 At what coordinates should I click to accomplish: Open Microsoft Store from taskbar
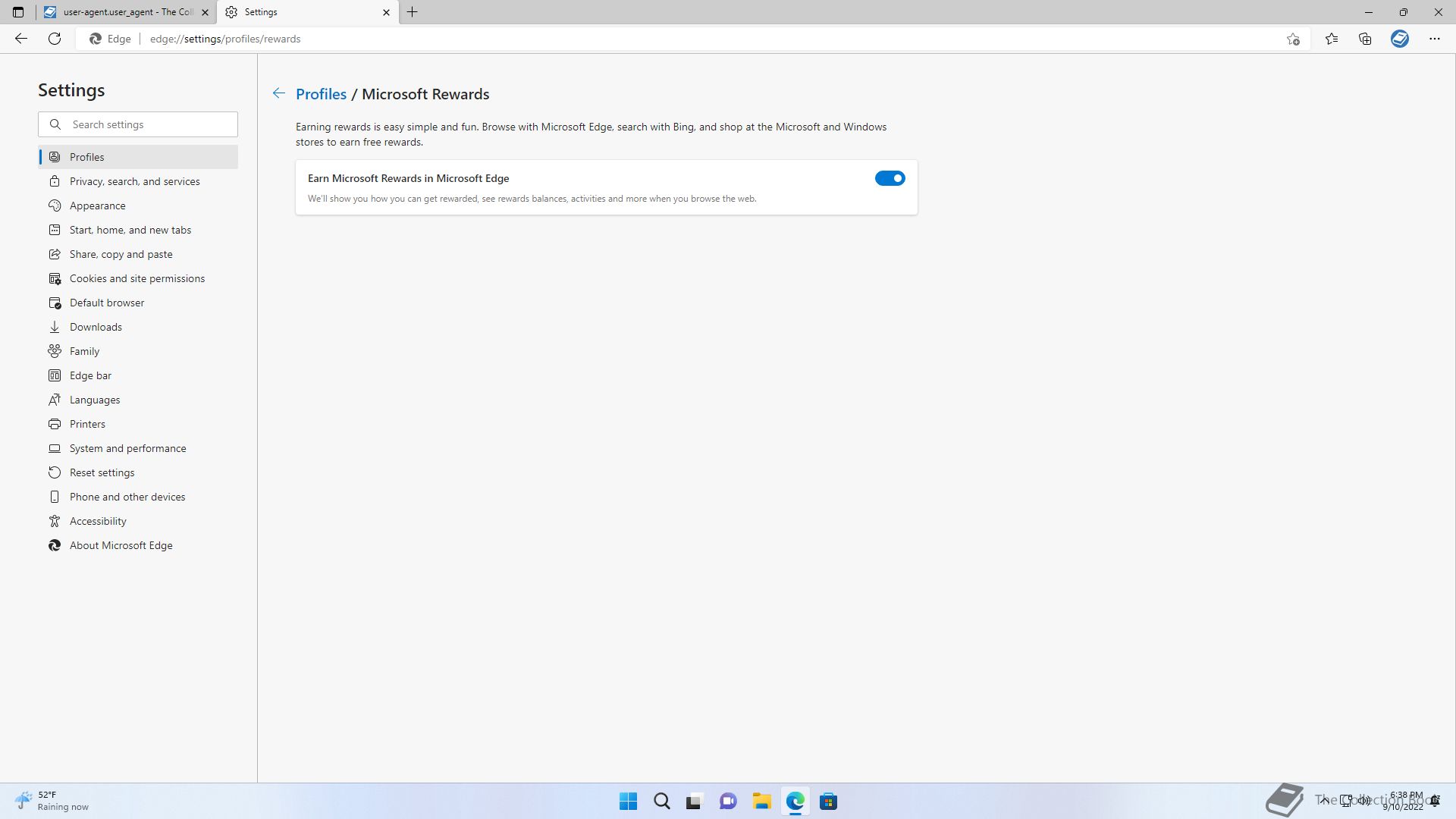[x=828, y=801]
